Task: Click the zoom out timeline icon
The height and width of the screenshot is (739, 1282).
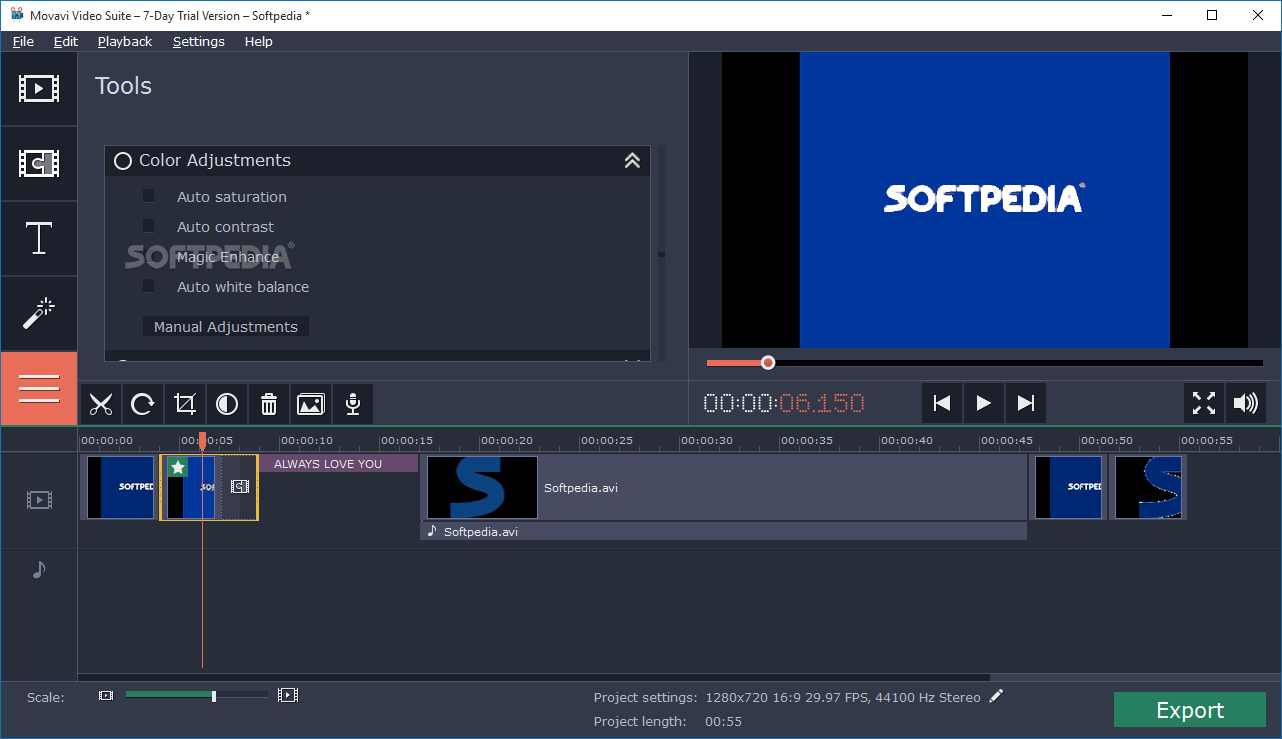Action: 106,695
